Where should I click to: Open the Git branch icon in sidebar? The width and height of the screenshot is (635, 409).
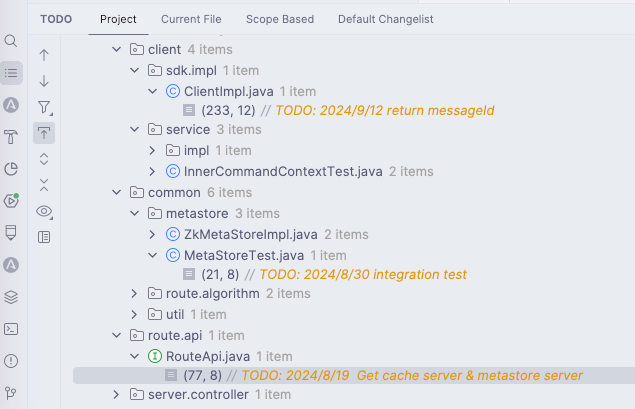(12, 392)
